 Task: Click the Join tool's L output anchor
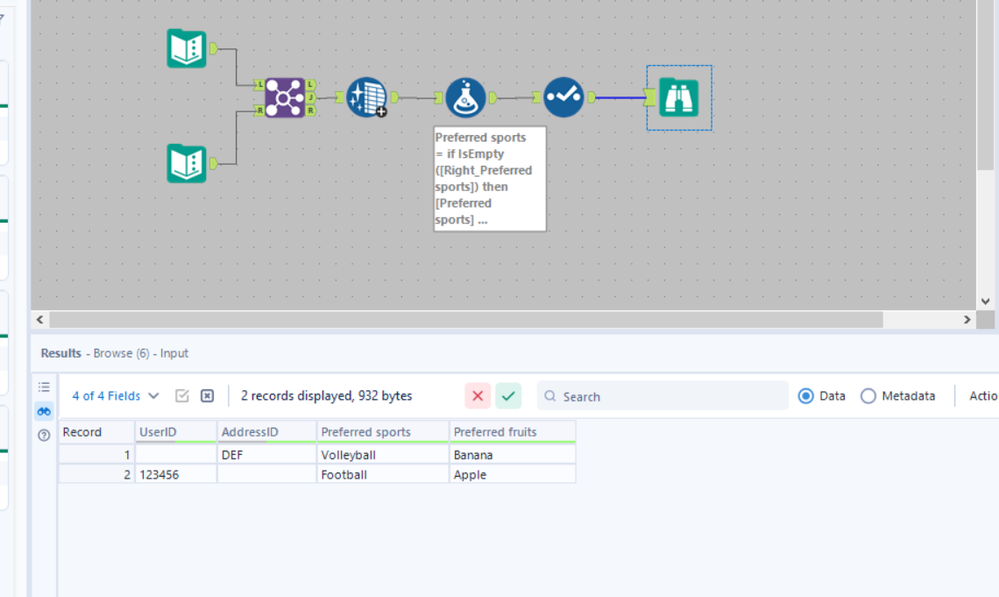(x=310, y=84)
